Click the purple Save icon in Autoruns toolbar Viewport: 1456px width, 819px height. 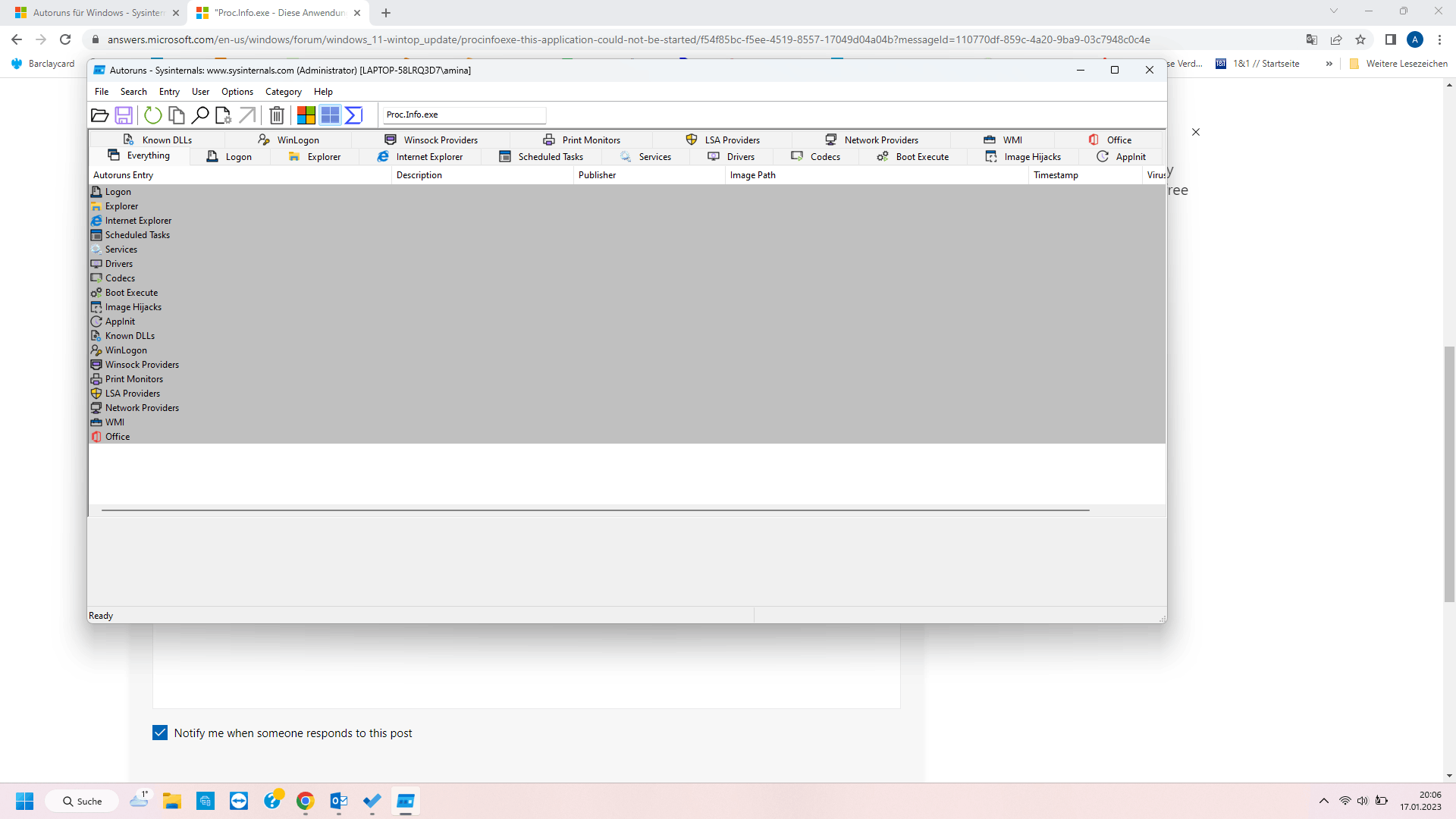[x=124, y=115]
